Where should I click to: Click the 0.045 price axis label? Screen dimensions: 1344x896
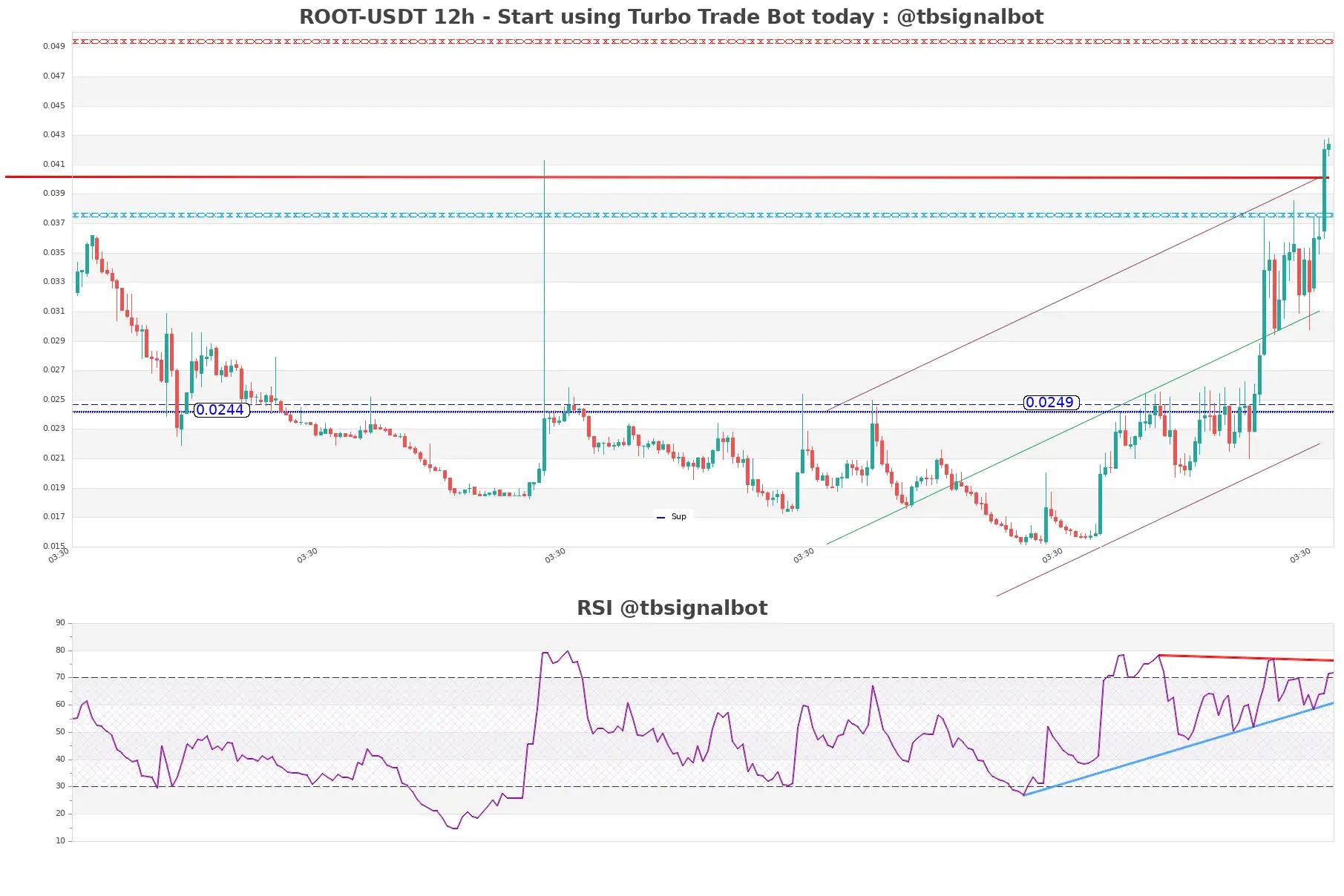pyautogui.click(x=53, y=105)
